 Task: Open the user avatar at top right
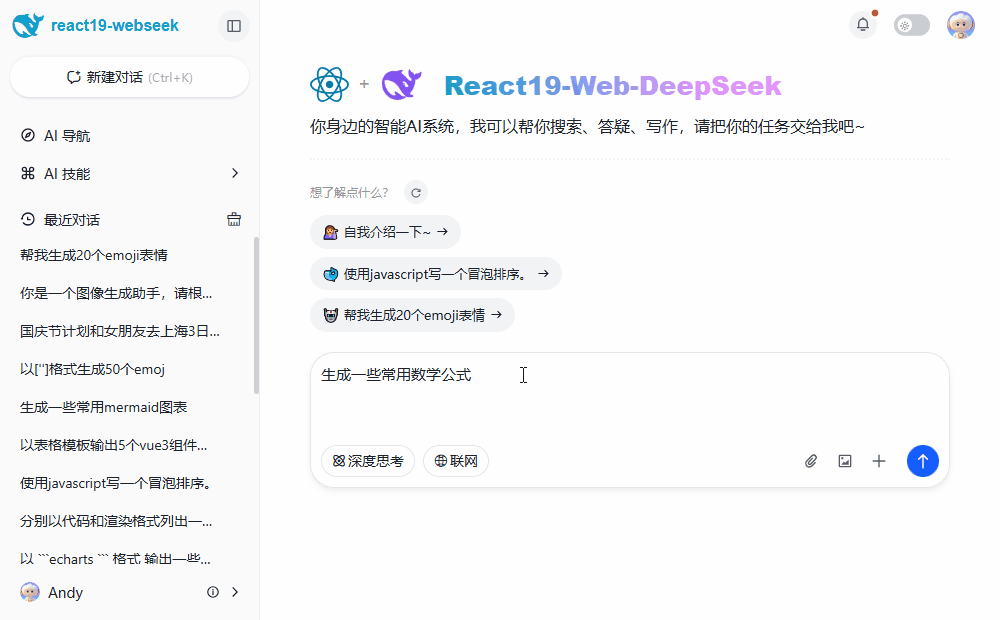(x=960, y=26)
